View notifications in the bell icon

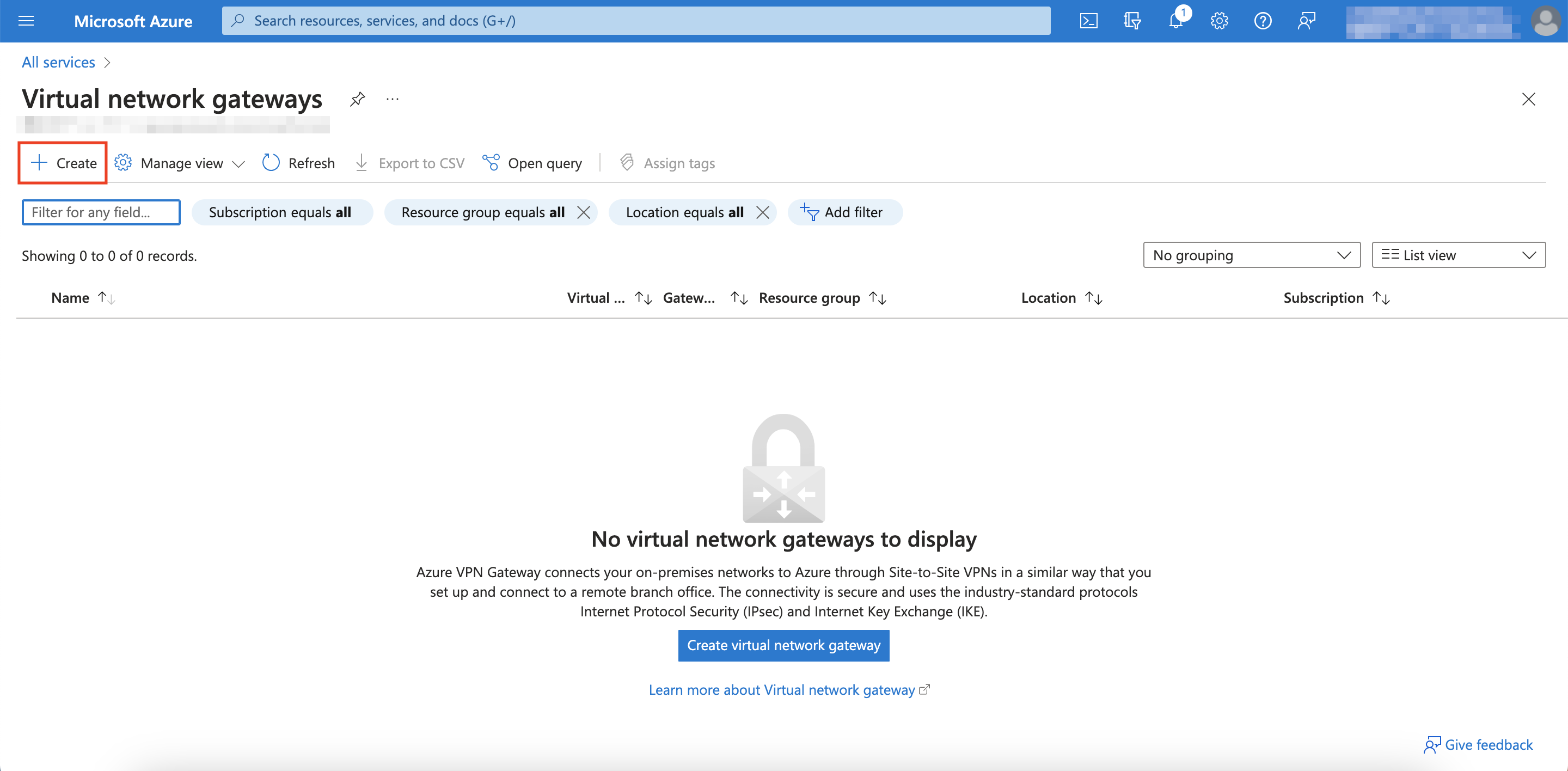tap(1175, 20)
